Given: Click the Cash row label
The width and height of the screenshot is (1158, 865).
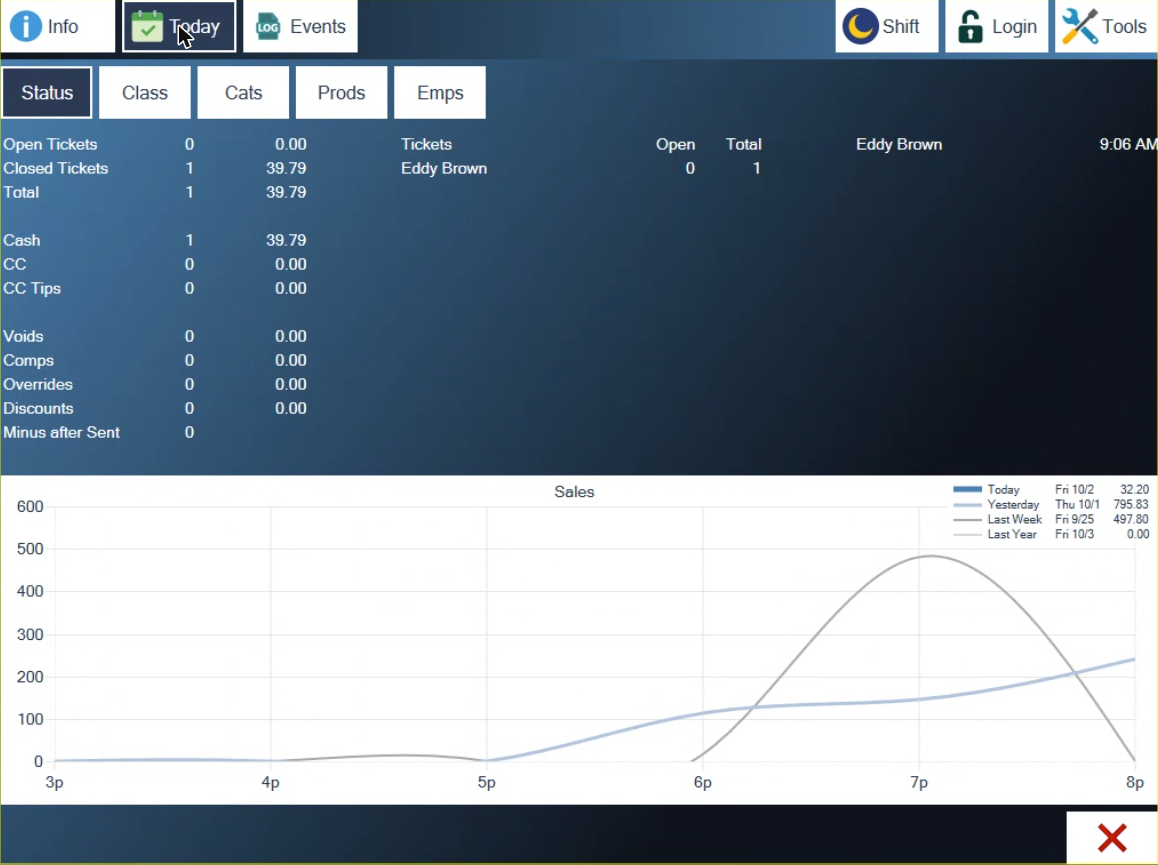Looking at the screenshot, I should 21,240.
